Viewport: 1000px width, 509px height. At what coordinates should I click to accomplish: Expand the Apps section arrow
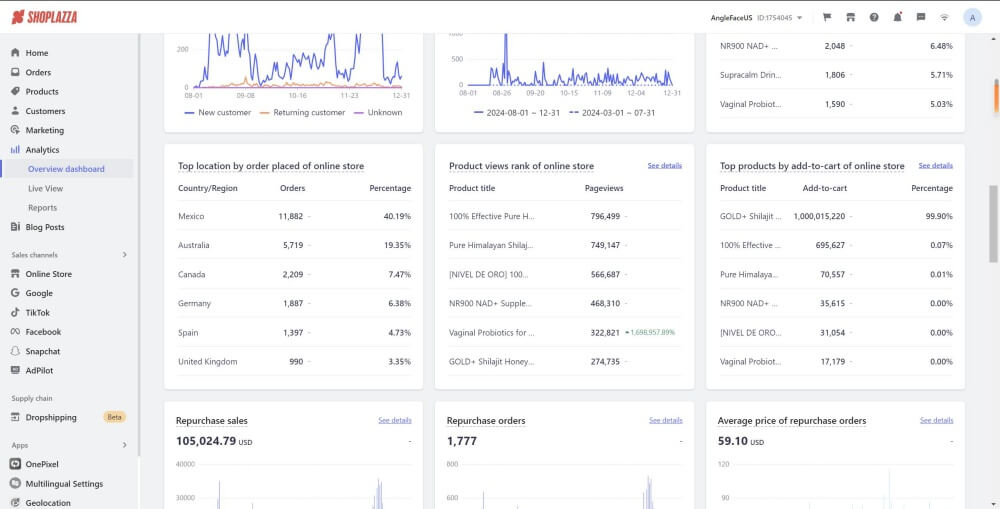click(124, 445)
